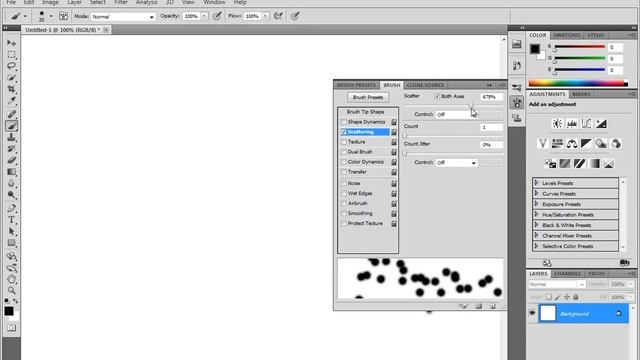This screenshot has width=640, height=360.
Task: Select the Background layer thumbnail
Action: tap(548, 313)
